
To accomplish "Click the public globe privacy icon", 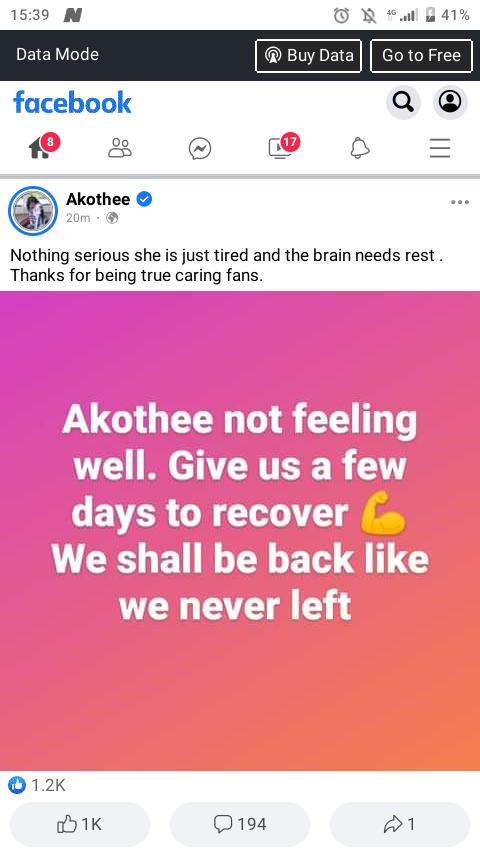I will coord(112,218).
